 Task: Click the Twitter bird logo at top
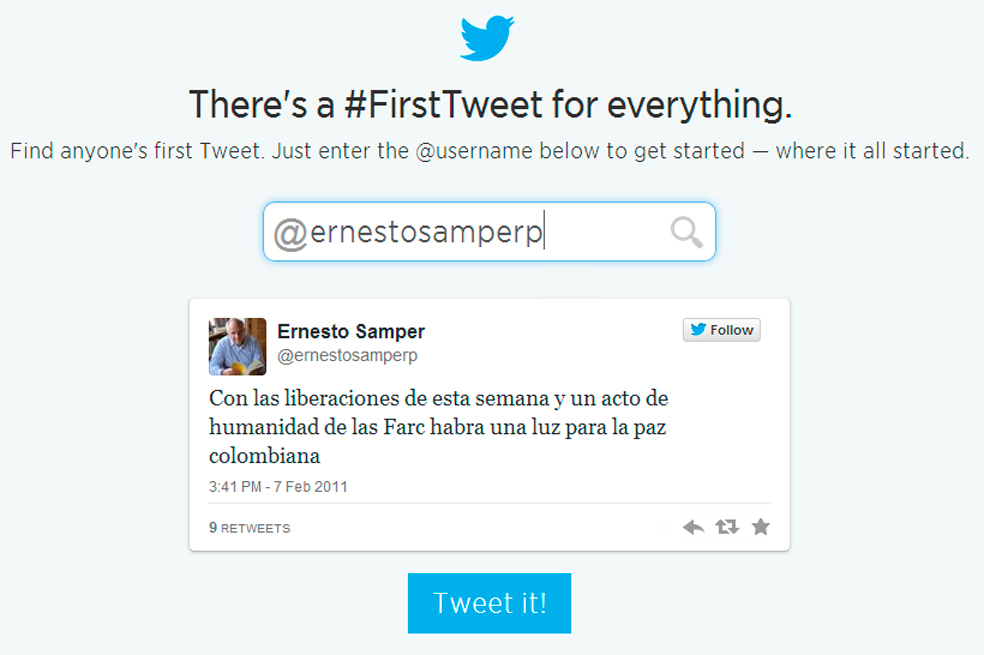pyautogui.click(x=487, y=38)
